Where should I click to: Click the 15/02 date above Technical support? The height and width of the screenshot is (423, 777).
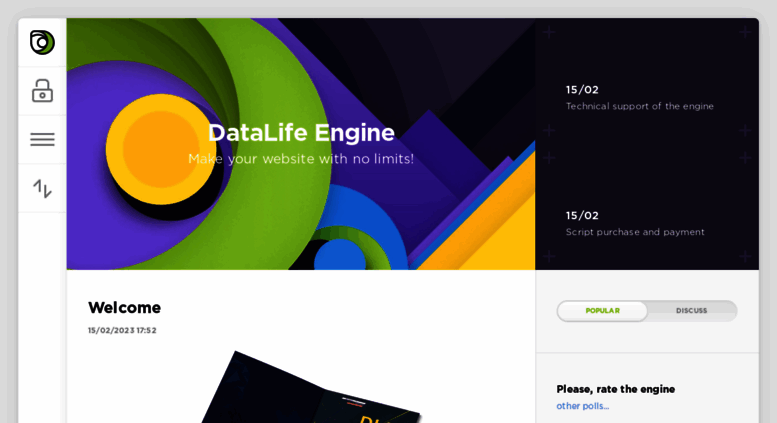point(582,90)
